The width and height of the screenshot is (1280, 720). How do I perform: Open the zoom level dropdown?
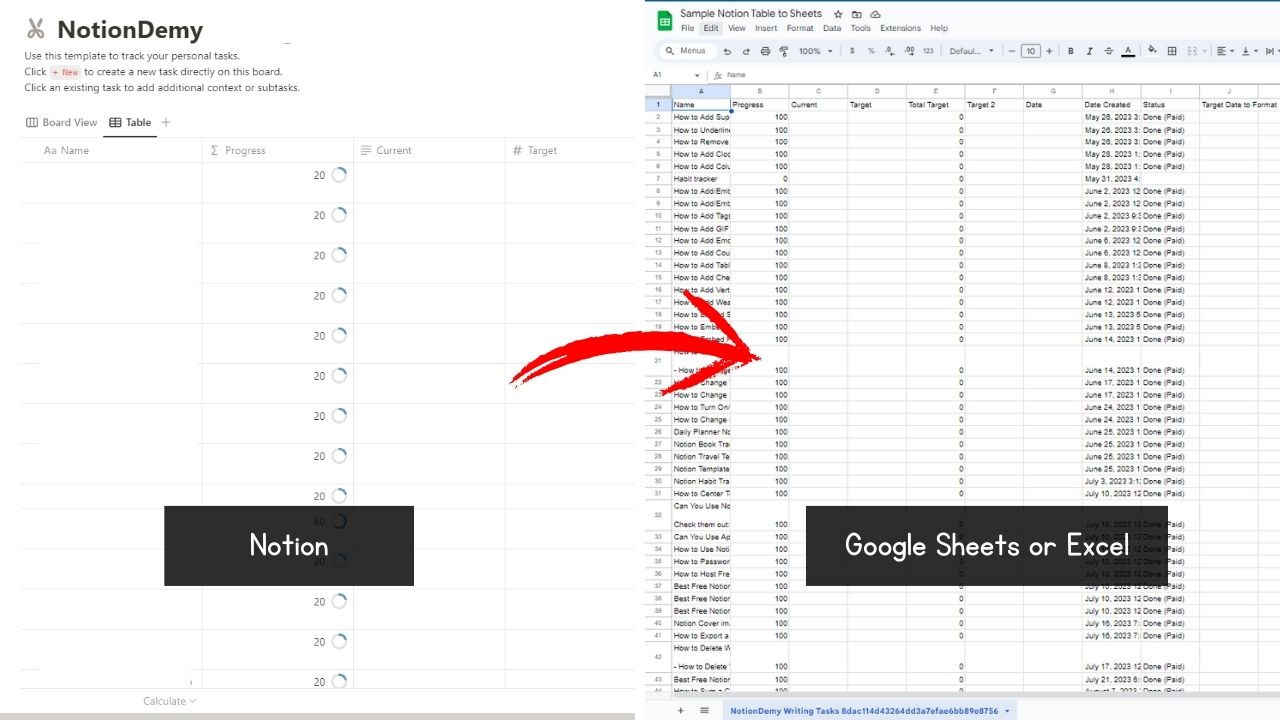tap(815, 50)
